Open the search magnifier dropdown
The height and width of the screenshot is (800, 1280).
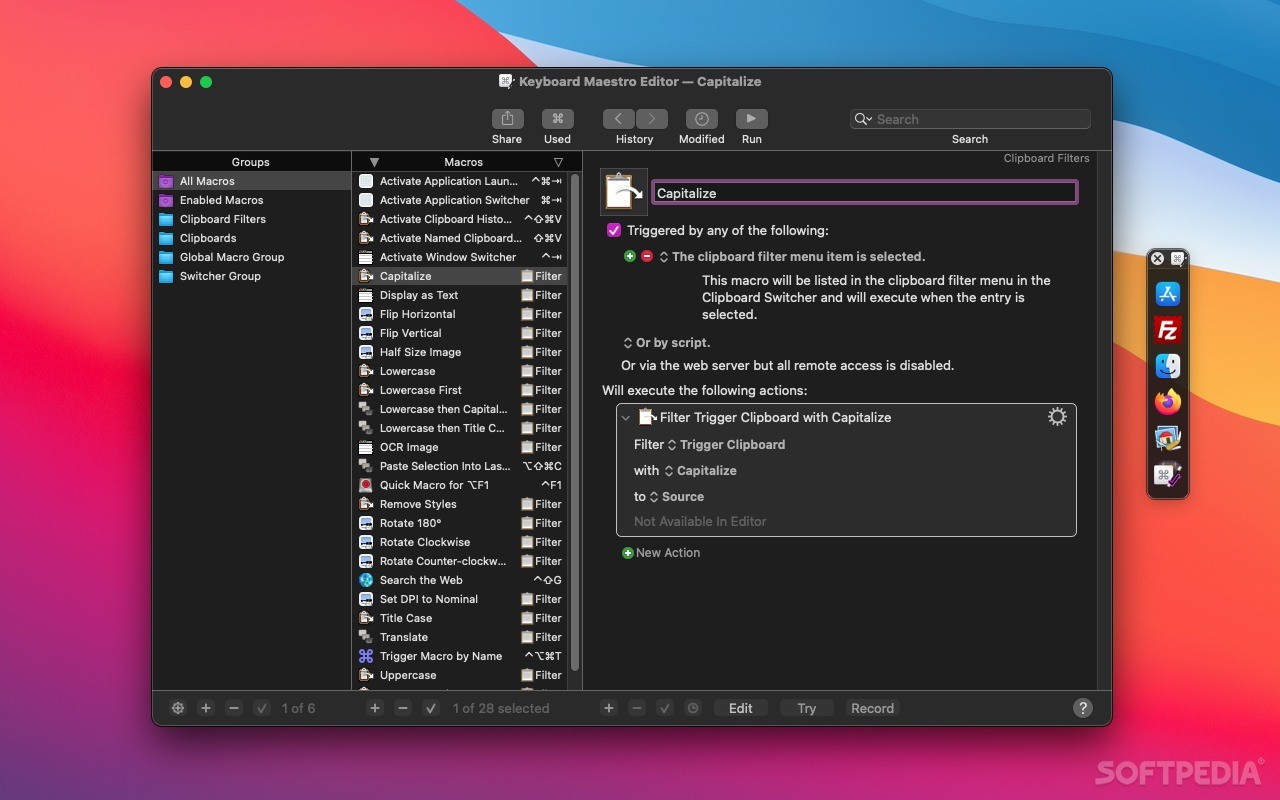(x=863, y=119)
